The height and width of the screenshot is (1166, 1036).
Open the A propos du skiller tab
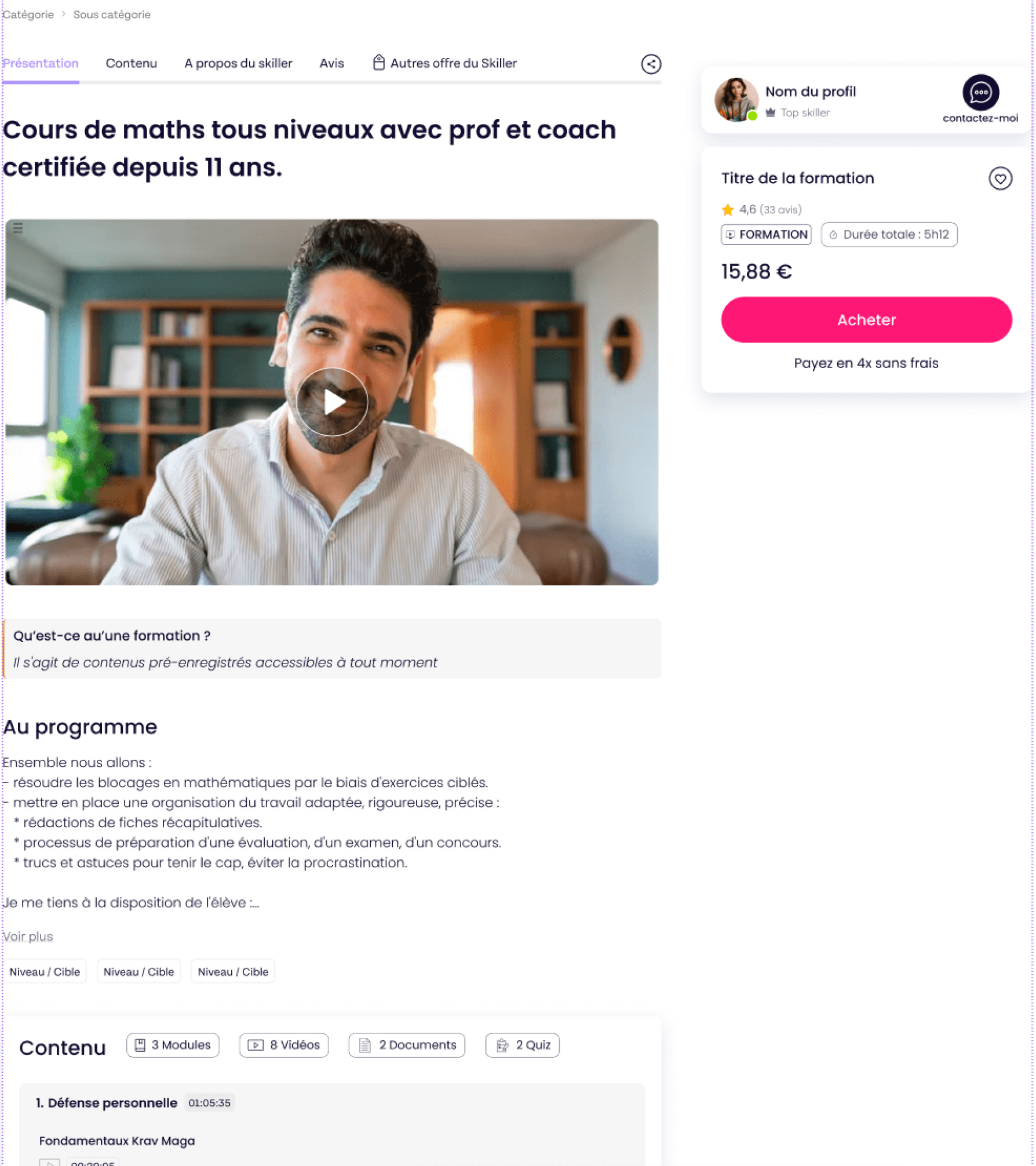click(238, 63)
